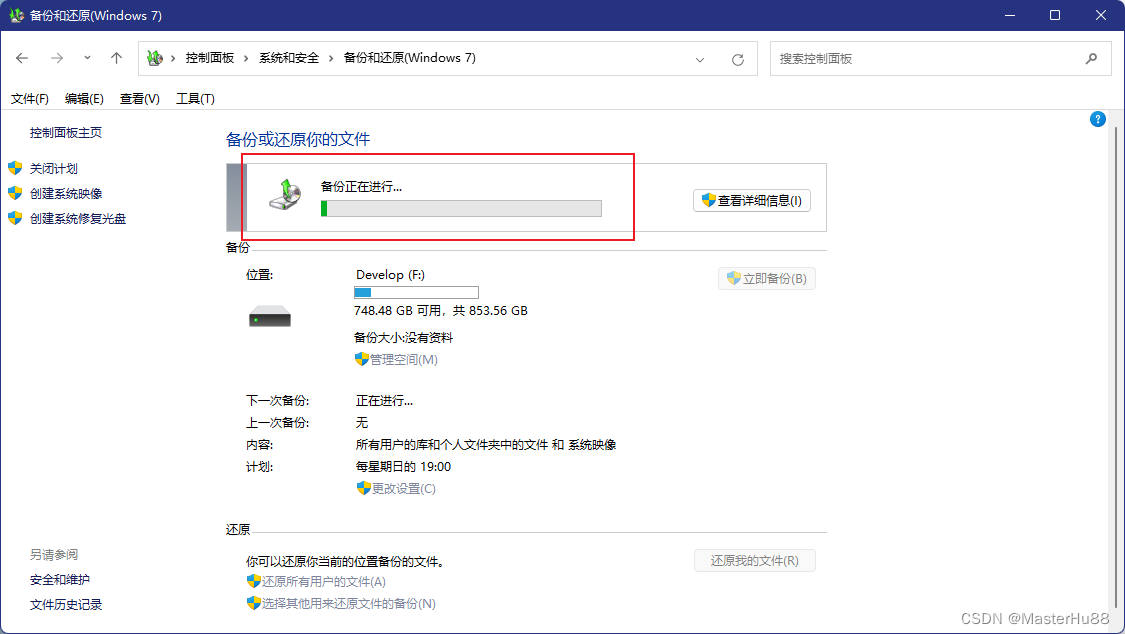This screenshot has width=1125, height=634.
Task: Click the shield icon beside 创建系统映像
Action: point(15,194)
